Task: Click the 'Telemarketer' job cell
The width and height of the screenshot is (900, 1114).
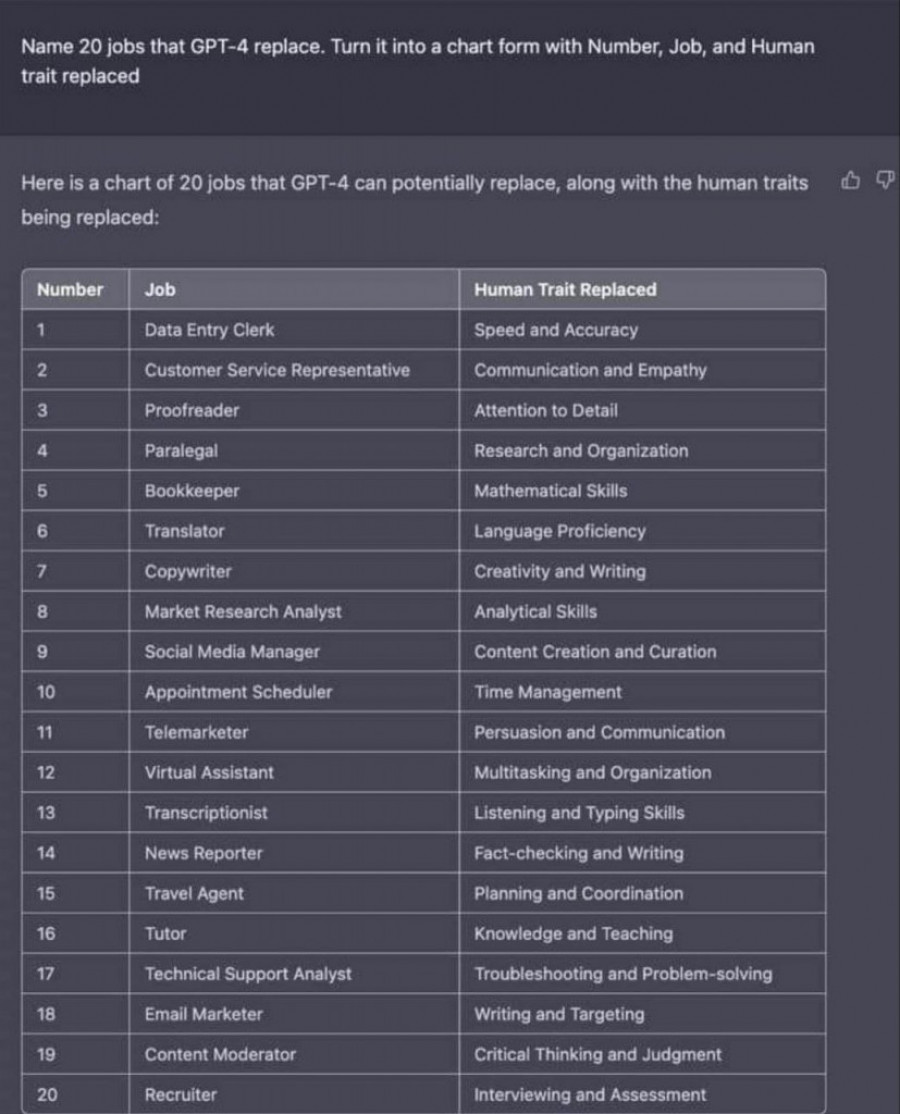Action: click(196, 732)
